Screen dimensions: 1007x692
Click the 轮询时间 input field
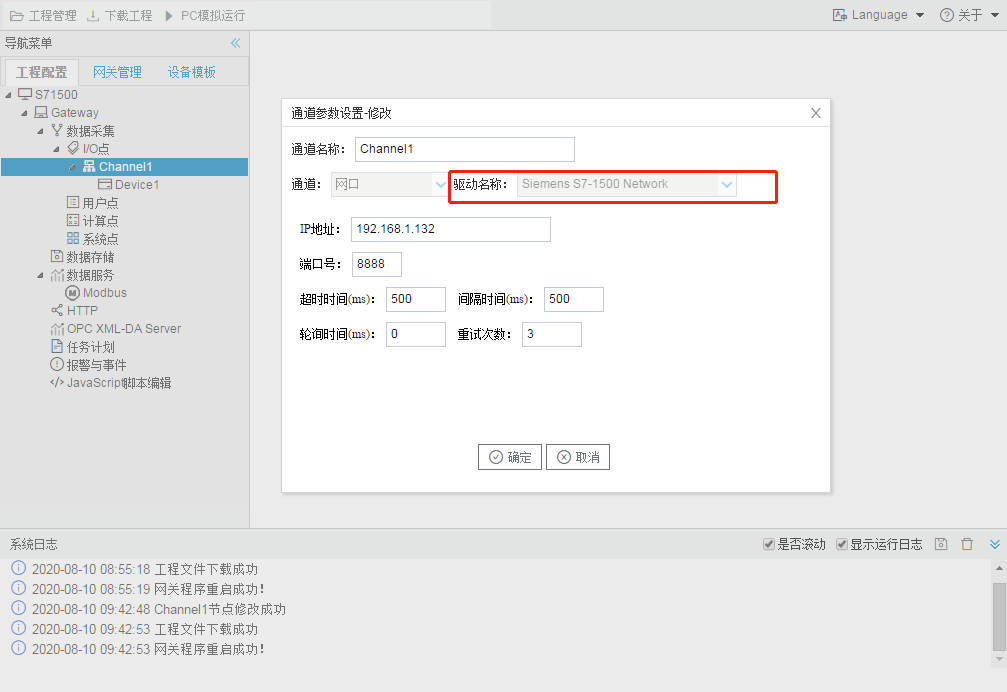click(x=416, y=334)
